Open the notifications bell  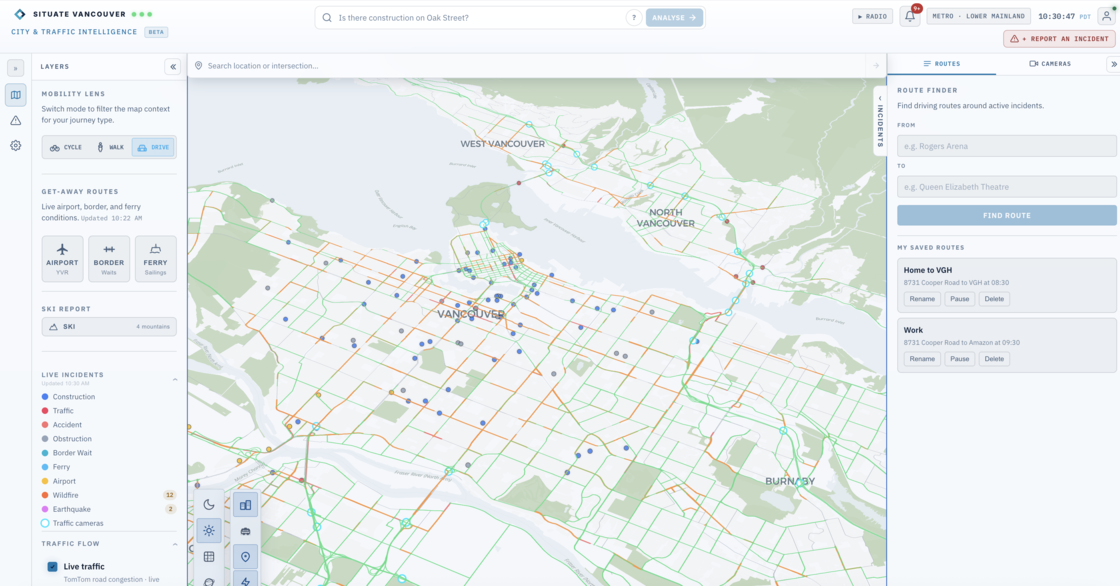point(909,16)
